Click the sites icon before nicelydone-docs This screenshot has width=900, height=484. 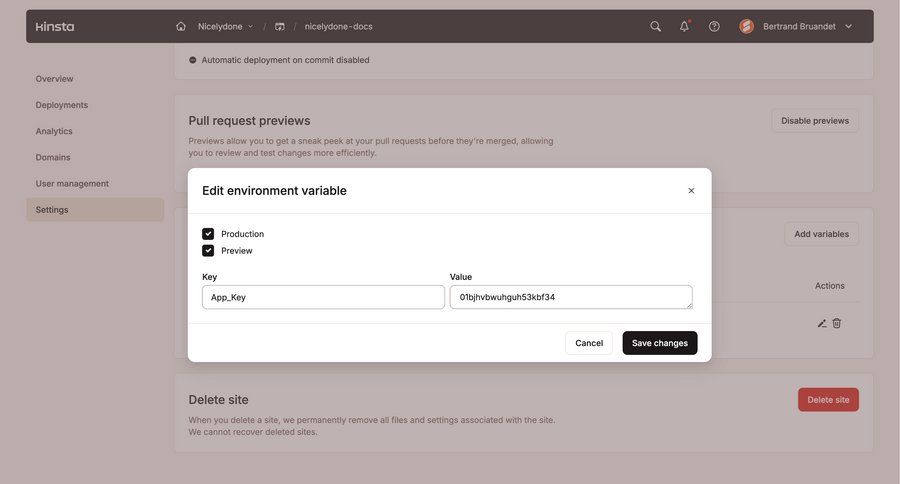coord(280,26)
